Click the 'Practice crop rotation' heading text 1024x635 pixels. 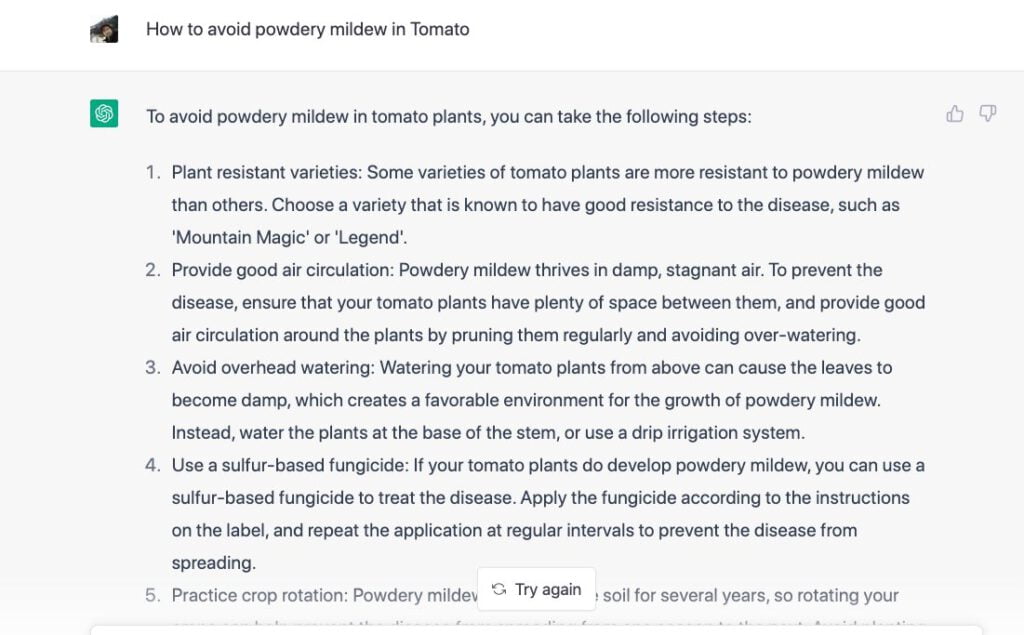tap(258, 595)
